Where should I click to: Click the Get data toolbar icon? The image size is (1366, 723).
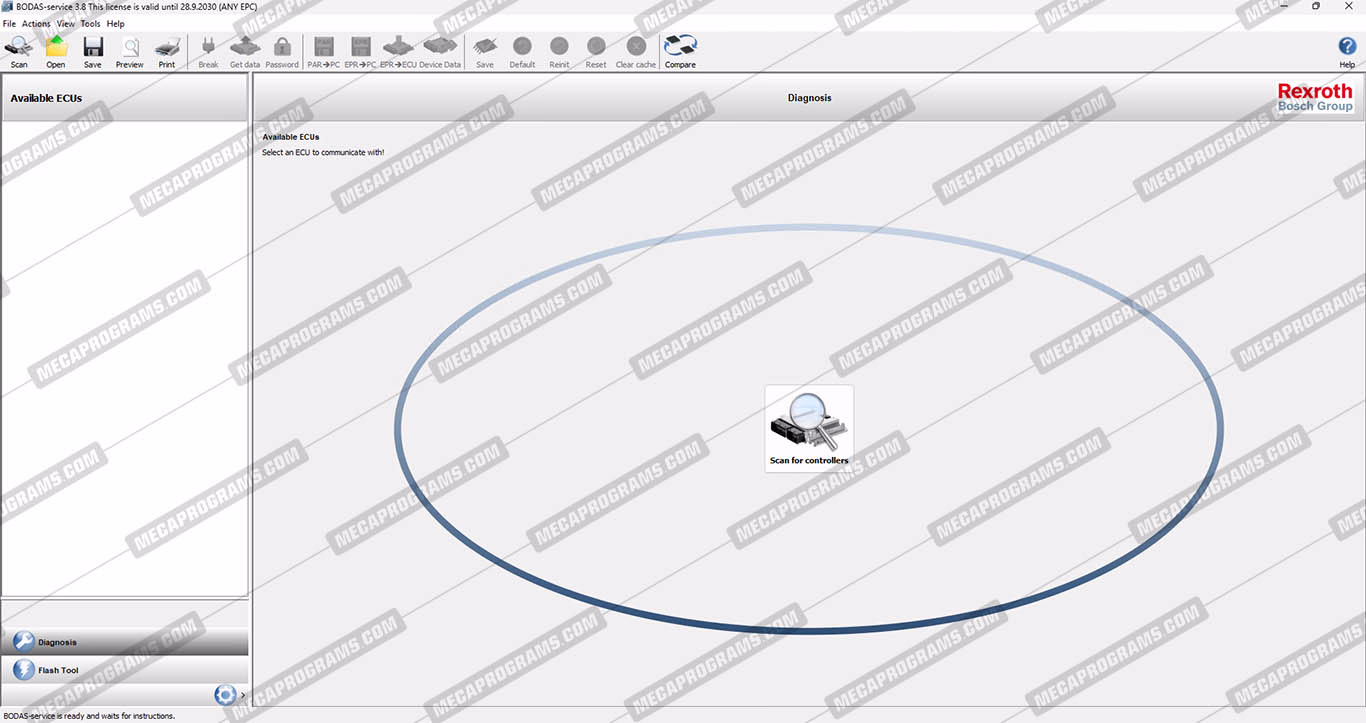pyautogui.click(x=245, y=51)
